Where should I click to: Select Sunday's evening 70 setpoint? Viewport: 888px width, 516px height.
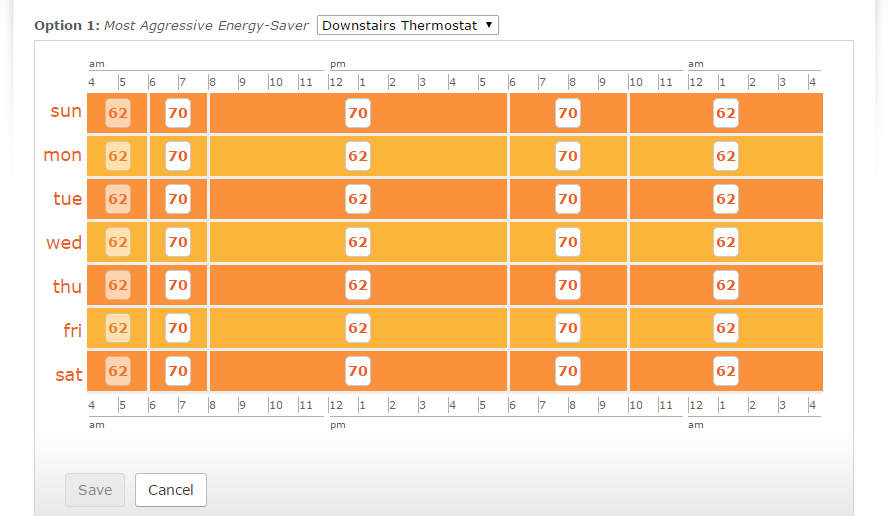(x=568, y=113)
